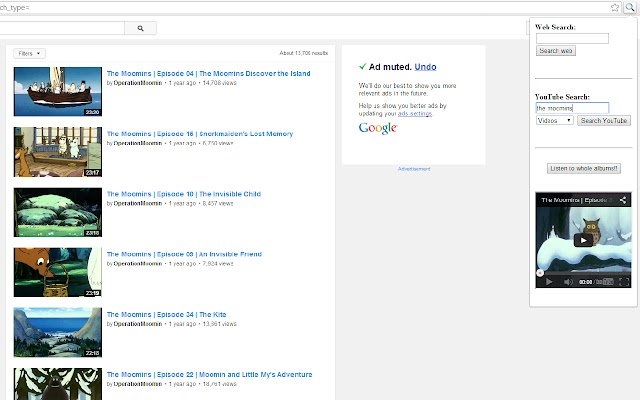This screenshot has height=400, width=640.
Task: Open Episode 22 Moomin and Little My's Adventure
Action: [x=209, y=374]
